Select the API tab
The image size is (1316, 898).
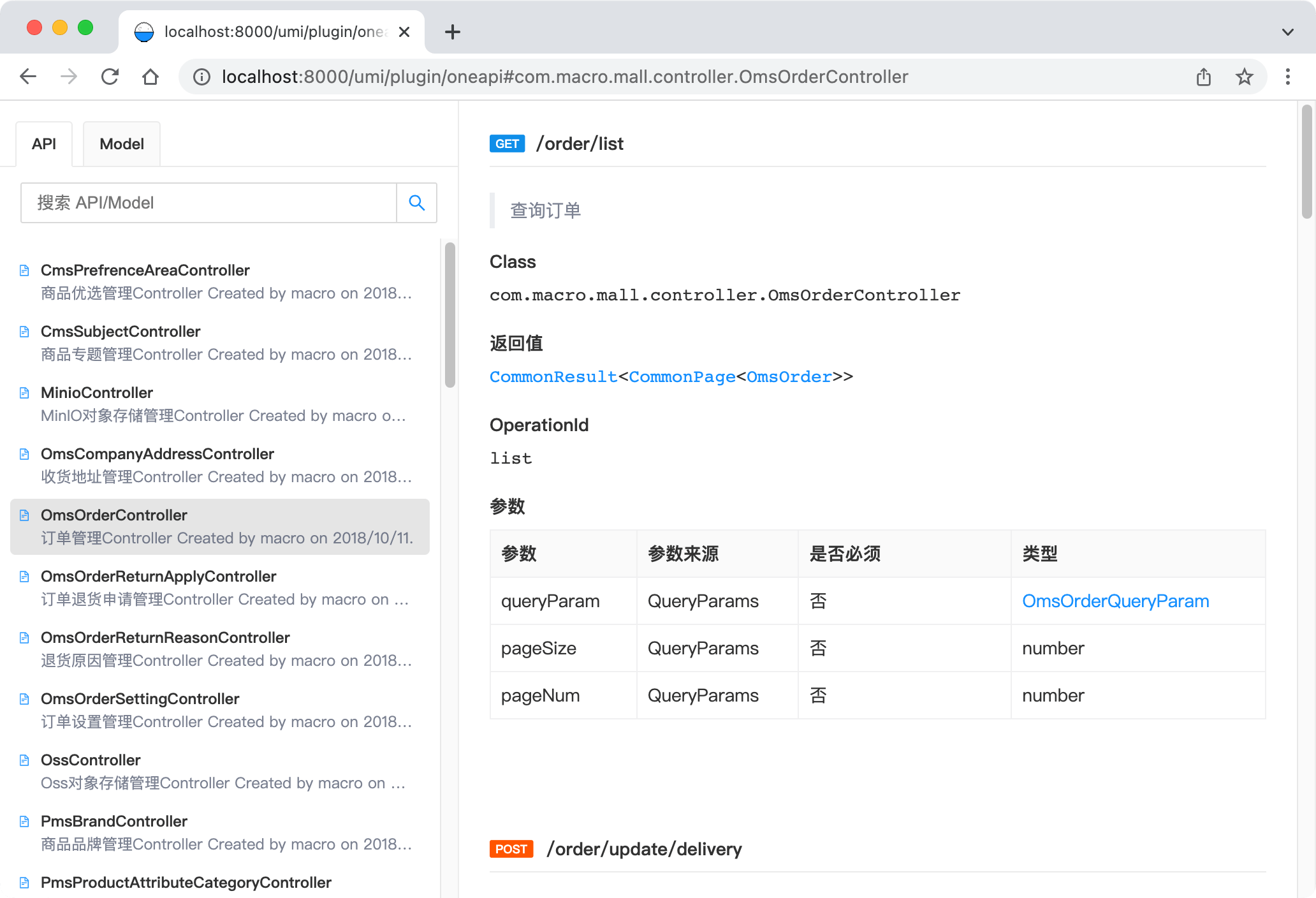[x=44, y=144]
